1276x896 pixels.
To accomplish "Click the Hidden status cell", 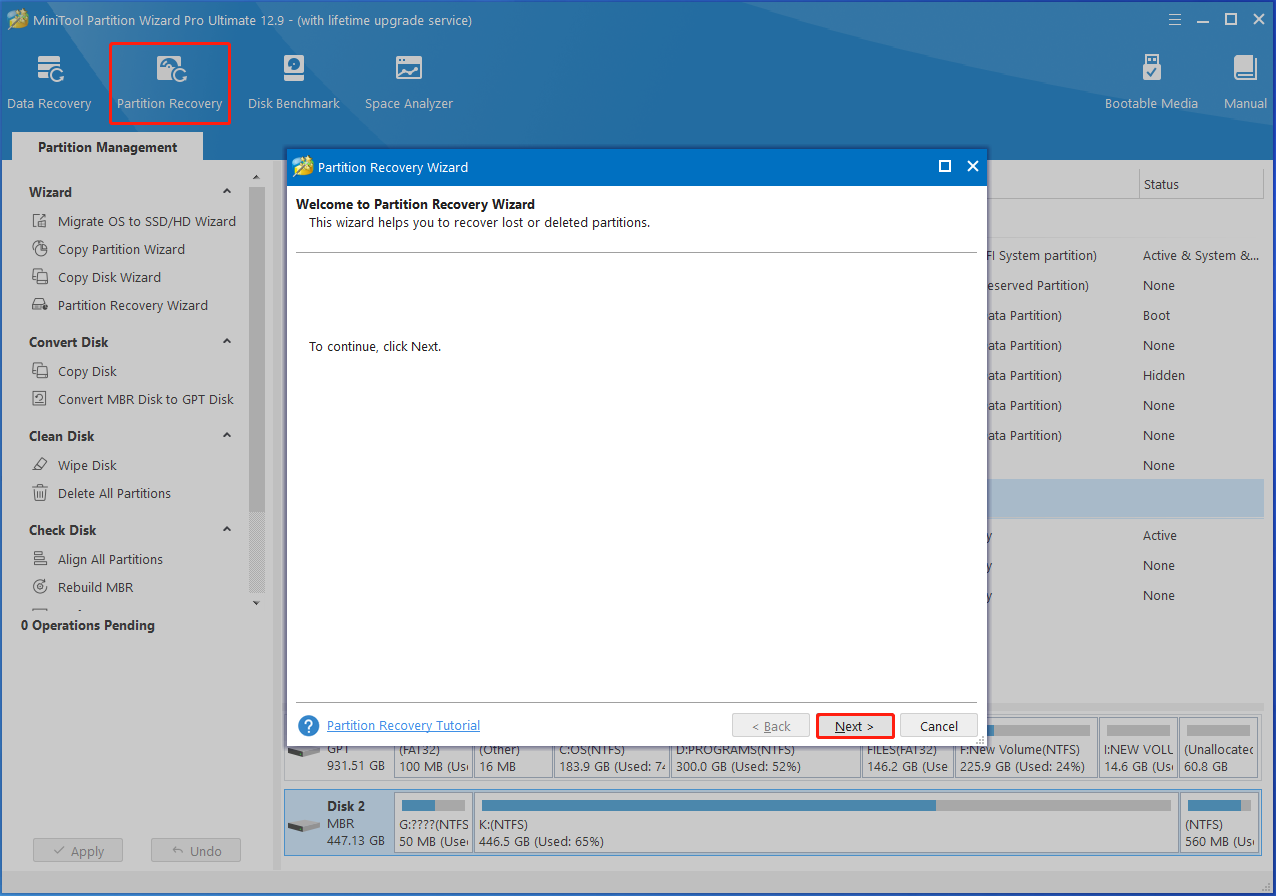I will pos(1164,375).
